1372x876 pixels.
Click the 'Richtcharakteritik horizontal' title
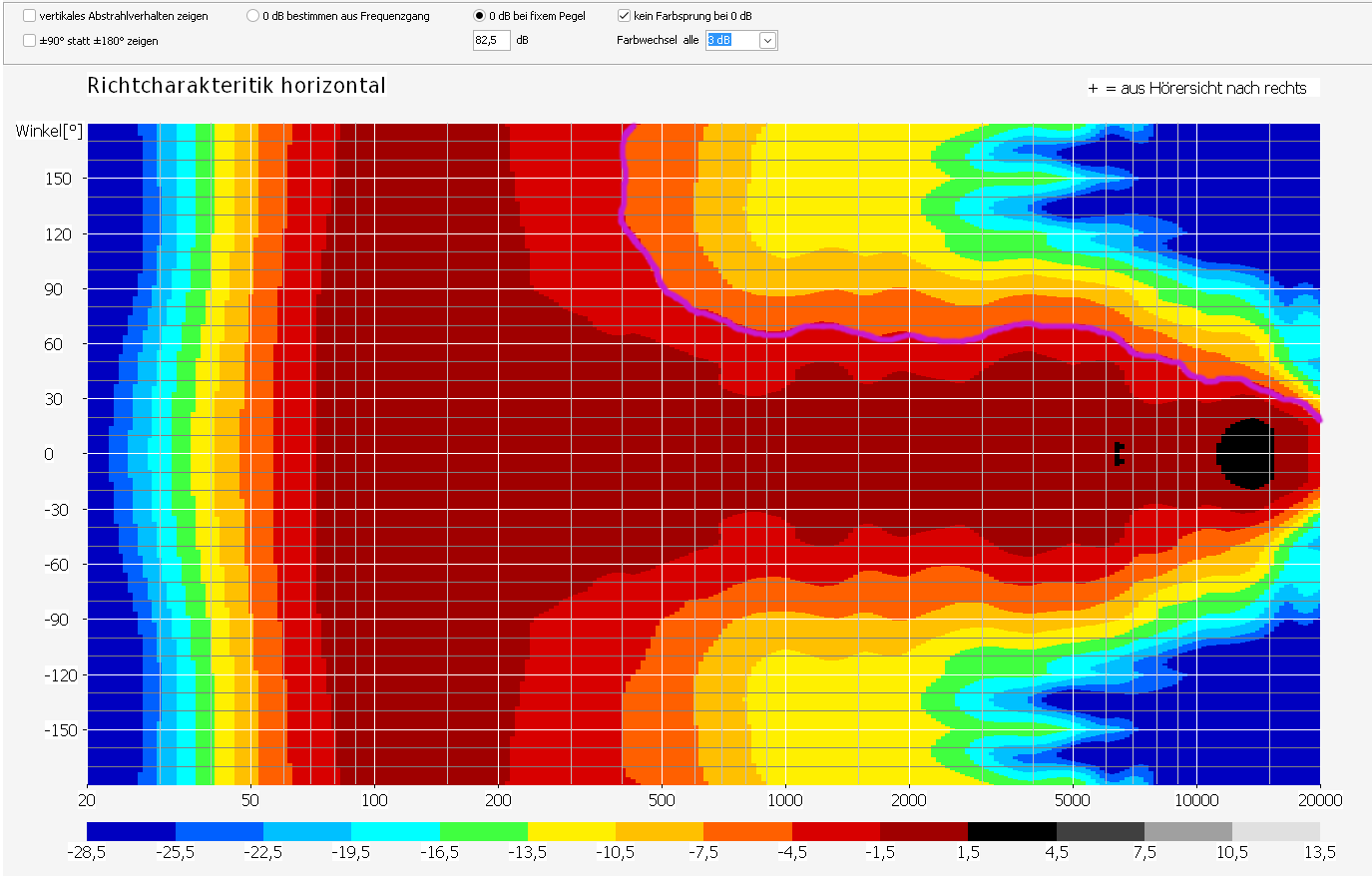[x=236, y=86]
